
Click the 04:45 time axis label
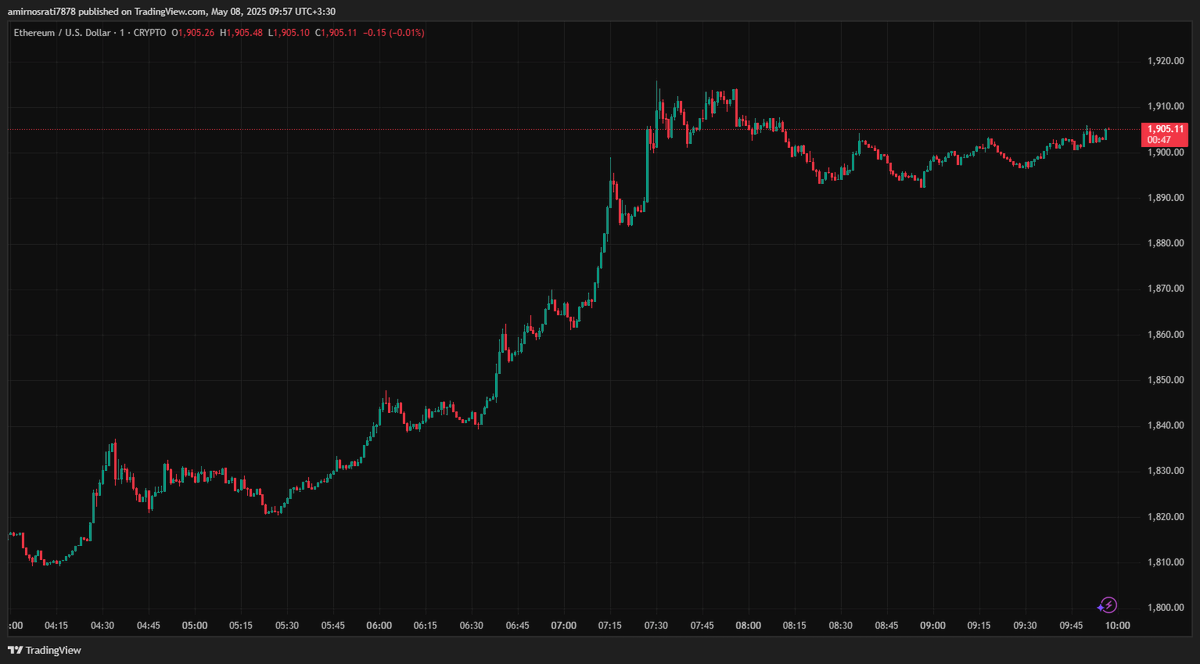148,625
